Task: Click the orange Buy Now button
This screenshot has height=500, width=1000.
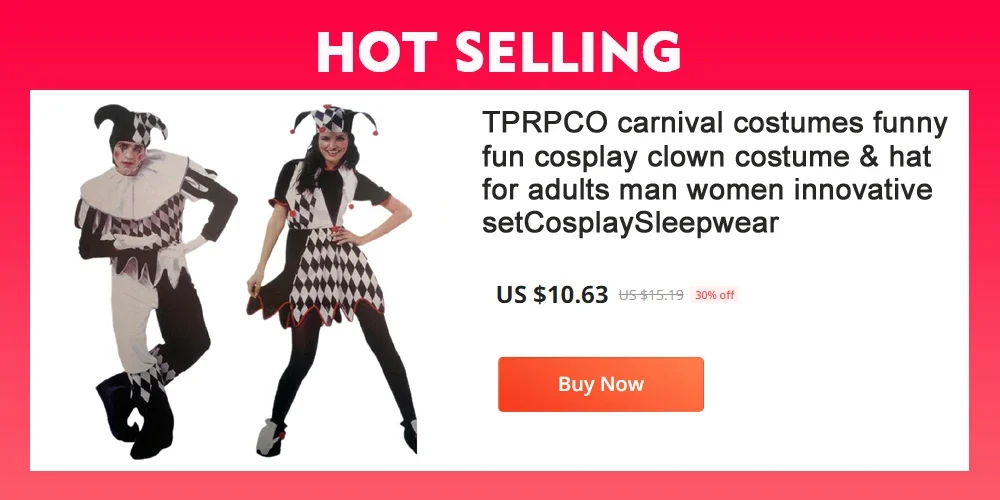Action: 600,384
